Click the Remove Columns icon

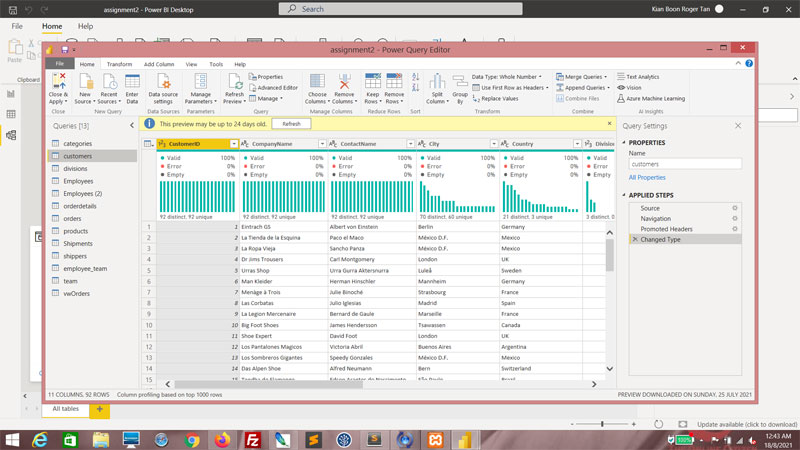coord(344,88)
